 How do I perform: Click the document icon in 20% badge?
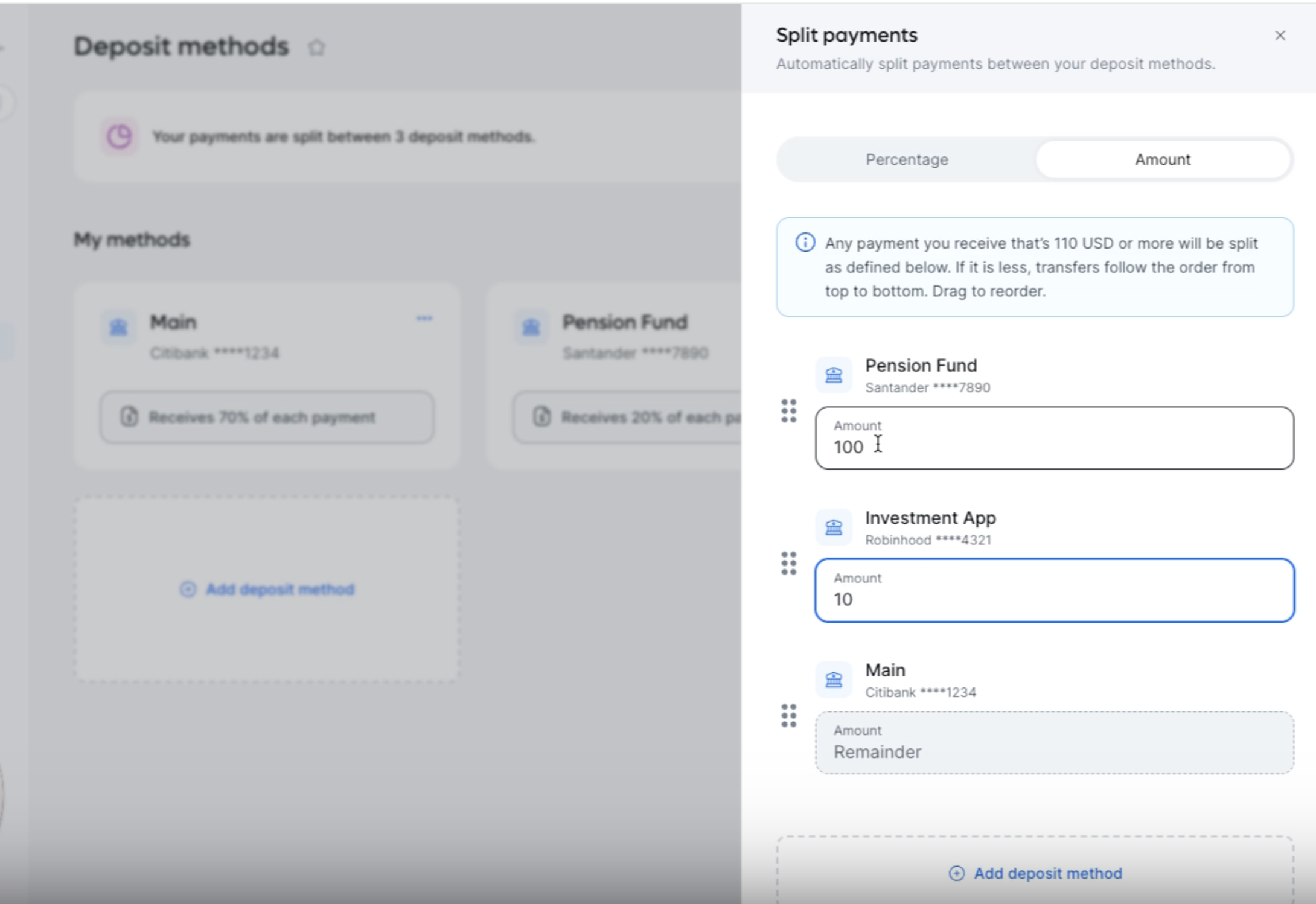point(541,416)
